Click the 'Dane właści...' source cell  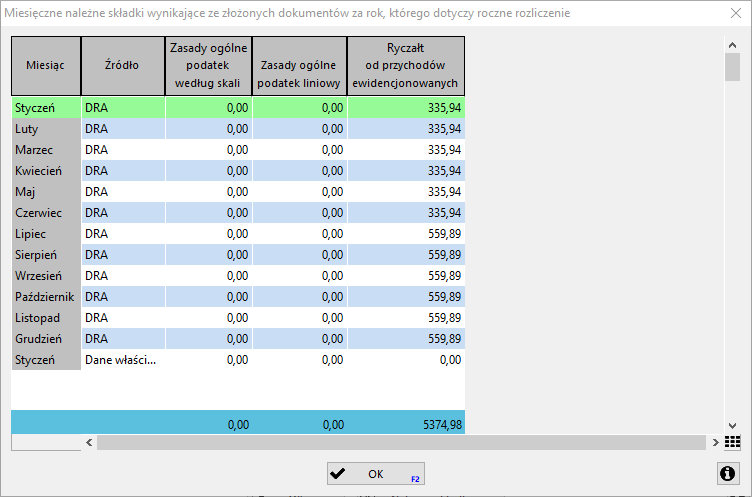click(123, 360)
